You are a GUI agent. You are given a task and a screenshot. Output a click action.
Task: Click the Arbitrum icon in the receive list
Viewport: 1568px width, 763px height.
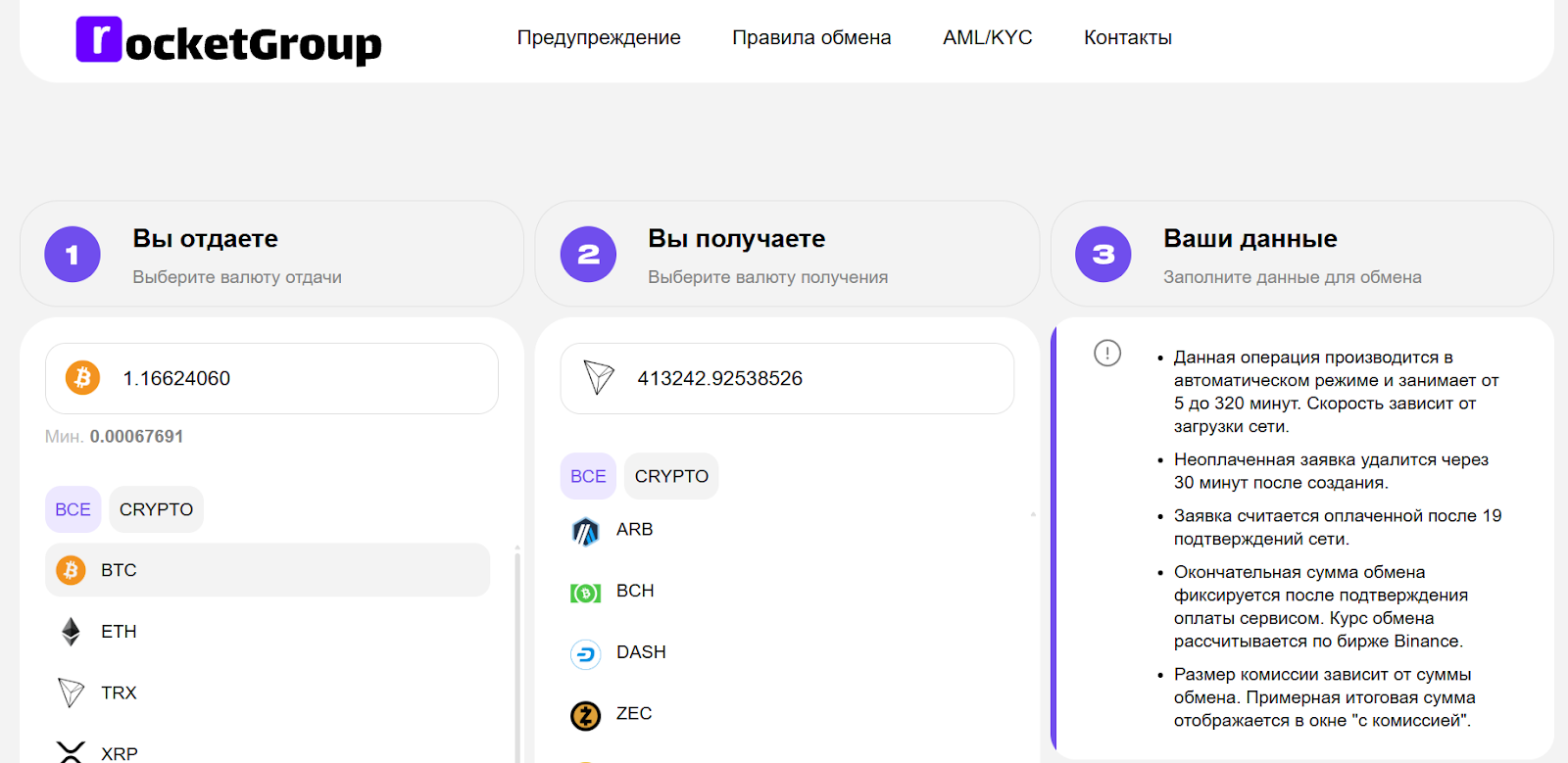coord(585,531)
